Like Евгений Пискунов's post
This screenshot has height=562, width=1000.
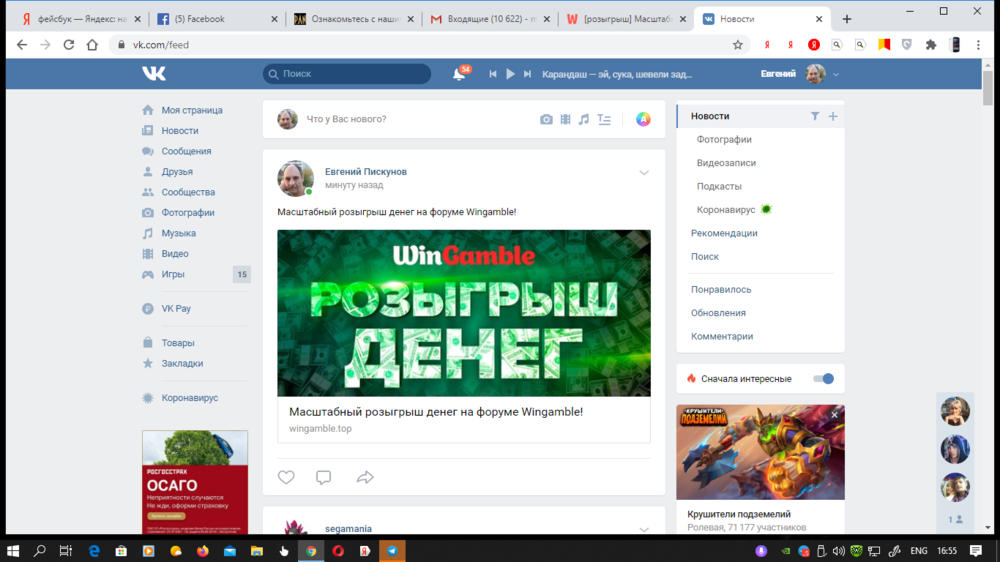(286, 477)
